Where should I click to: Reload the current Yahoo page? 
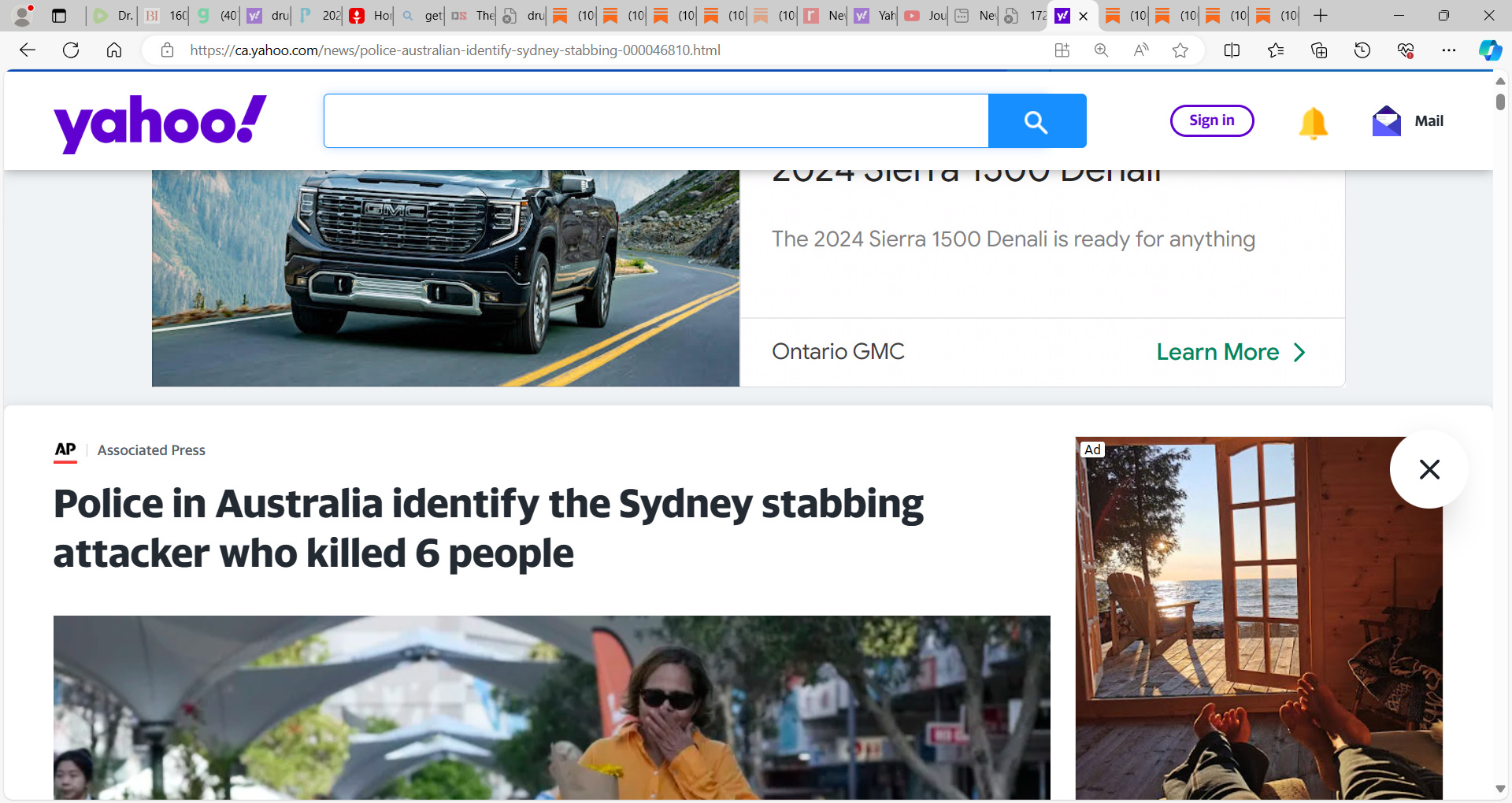pyautogui.click(x=71, y=50)
